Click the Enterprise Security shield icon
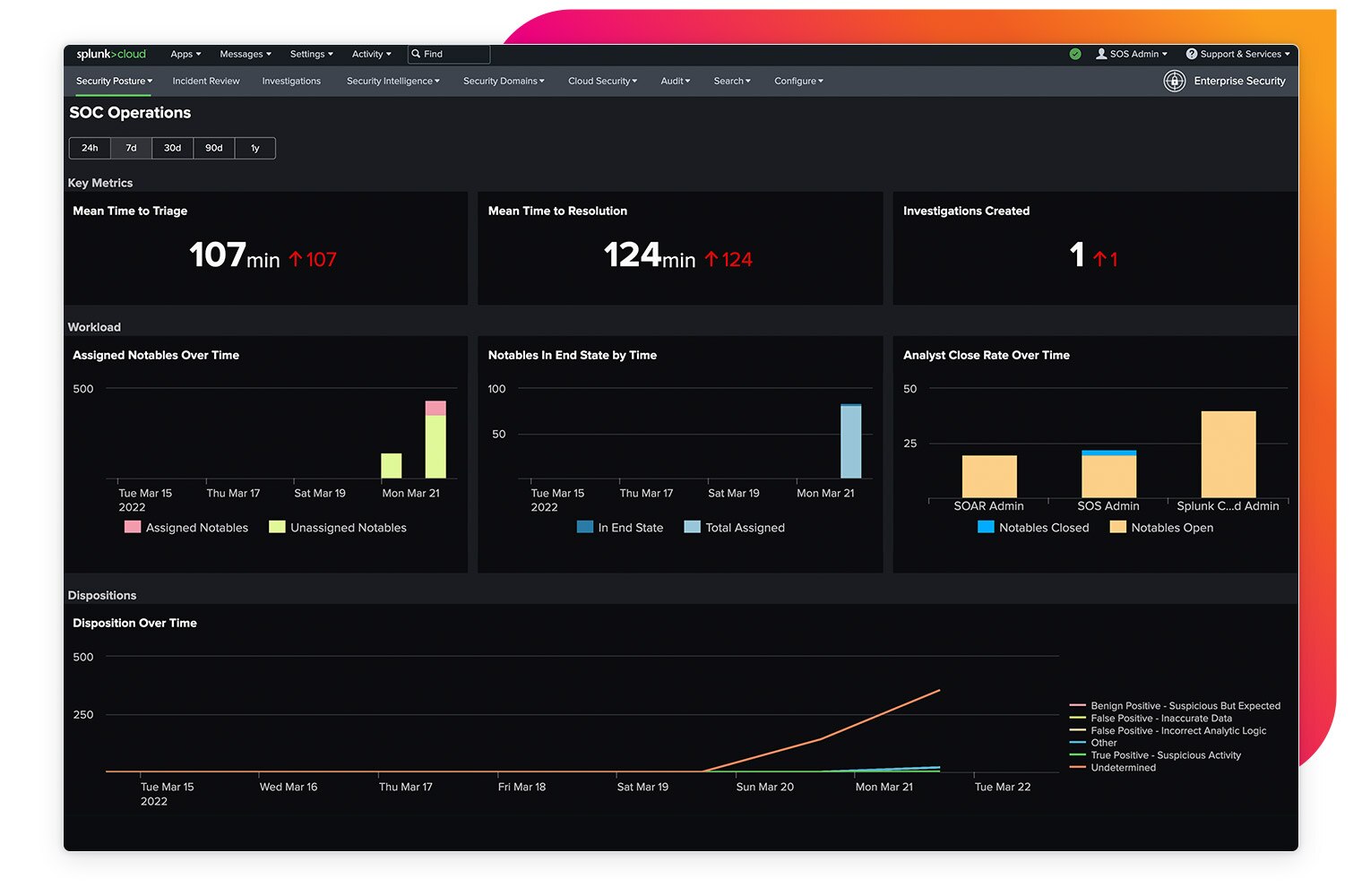Viewport: 1362px width, 896px height. pos(1175,81)
